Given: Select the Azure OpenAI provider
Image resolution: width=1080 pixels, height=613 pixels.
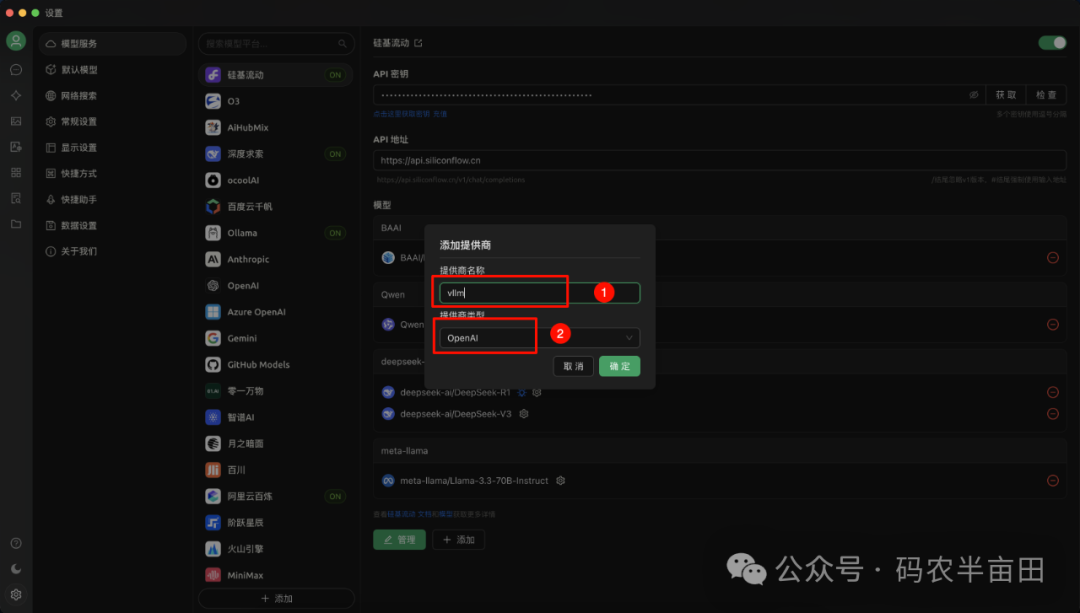Looking at the screenshot, I should click(x=276, y=312).
